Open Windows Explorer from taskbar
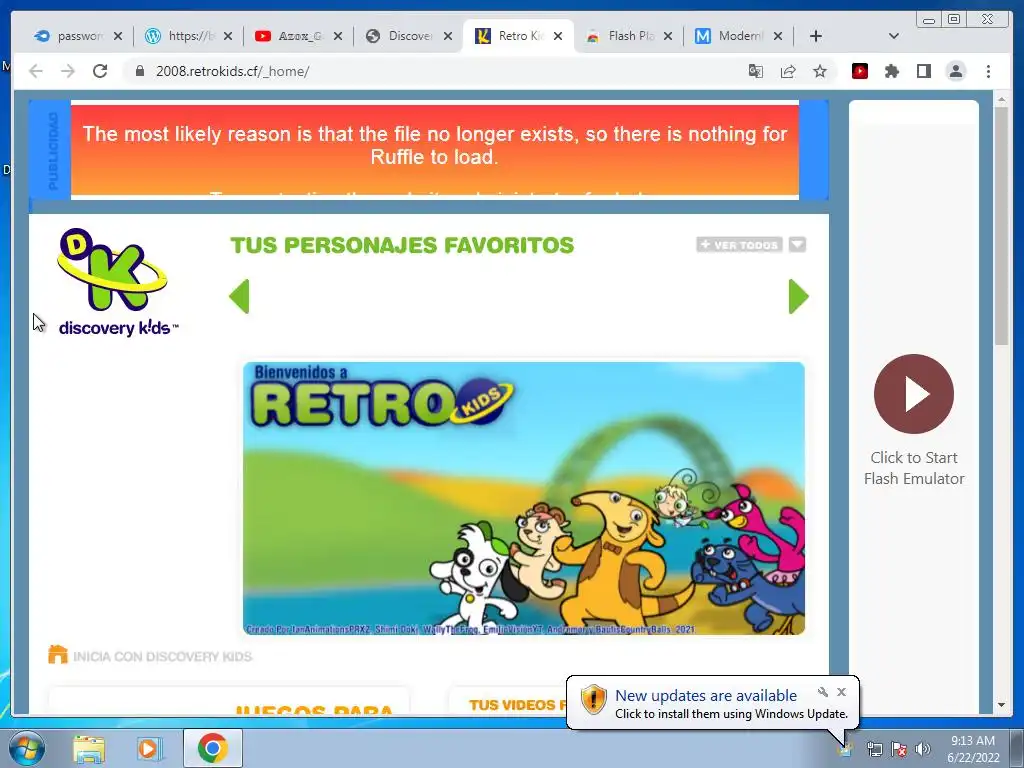Image resolution: width=1024 pixels, height=768 pixels. click(89, 749)
